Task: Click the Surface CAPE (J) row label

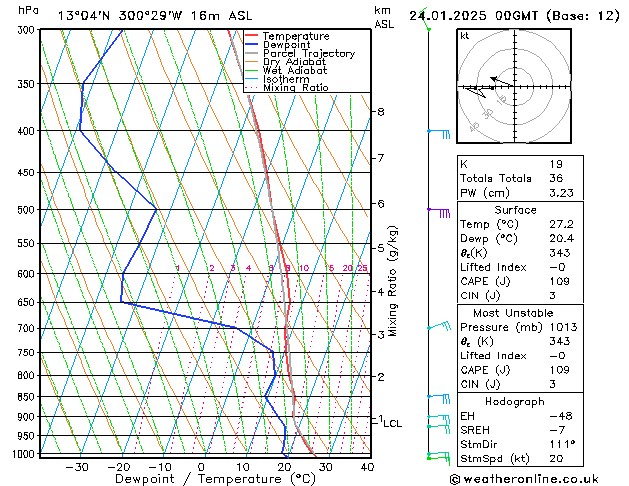Action: tap(485, 281)
